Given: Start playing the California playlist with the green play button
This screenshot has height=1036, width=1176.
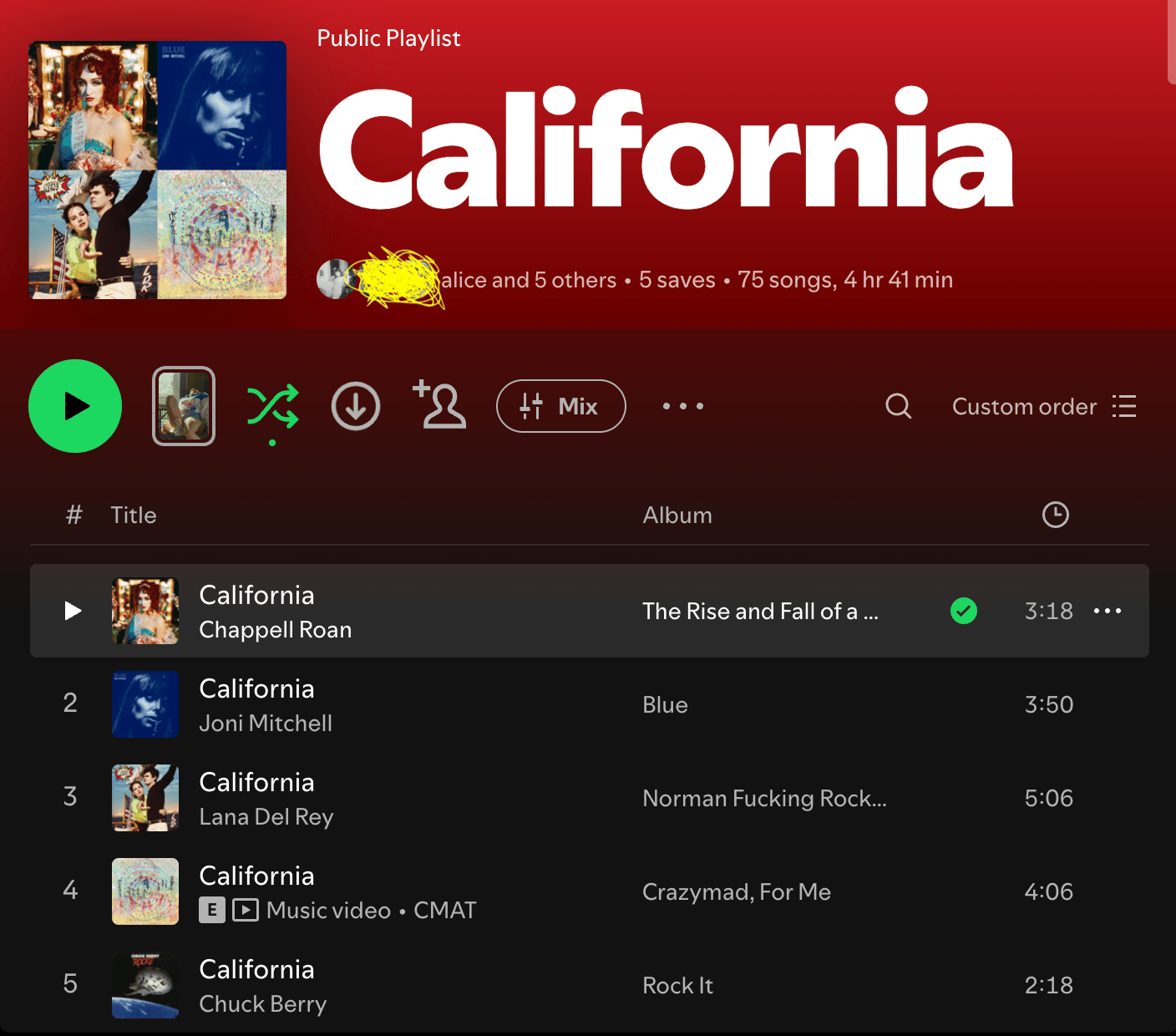Looking at the screenshot, I should 75,406.
